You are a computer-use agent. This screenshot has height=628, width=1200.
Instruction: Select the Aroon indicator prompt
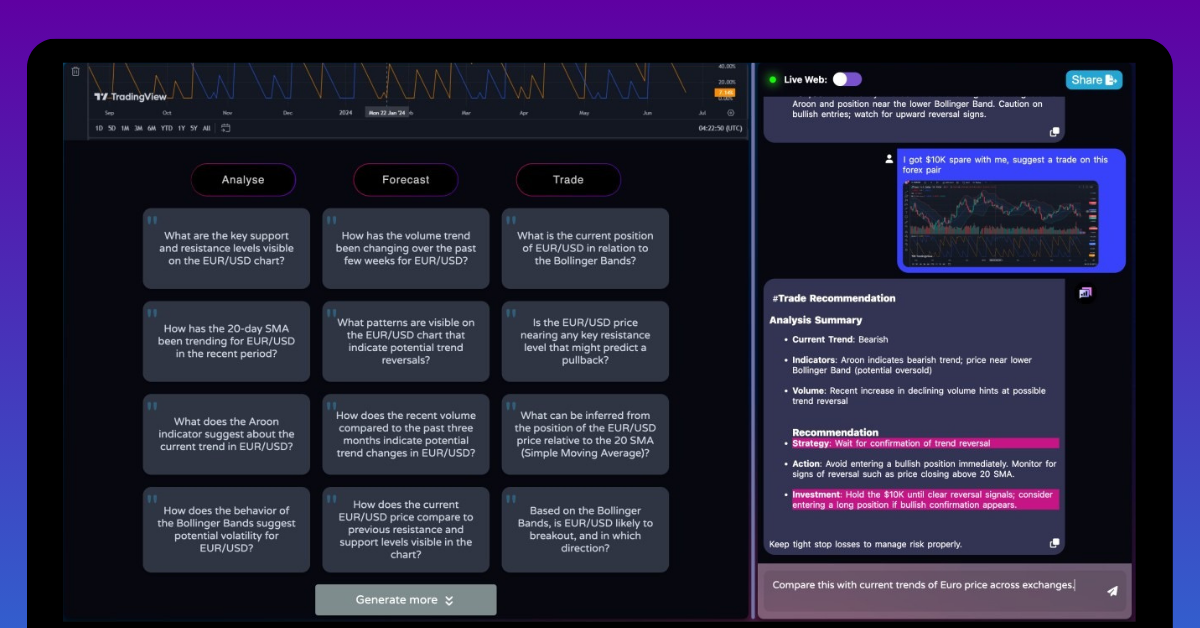pyautogui.click(x=226, y=434)
